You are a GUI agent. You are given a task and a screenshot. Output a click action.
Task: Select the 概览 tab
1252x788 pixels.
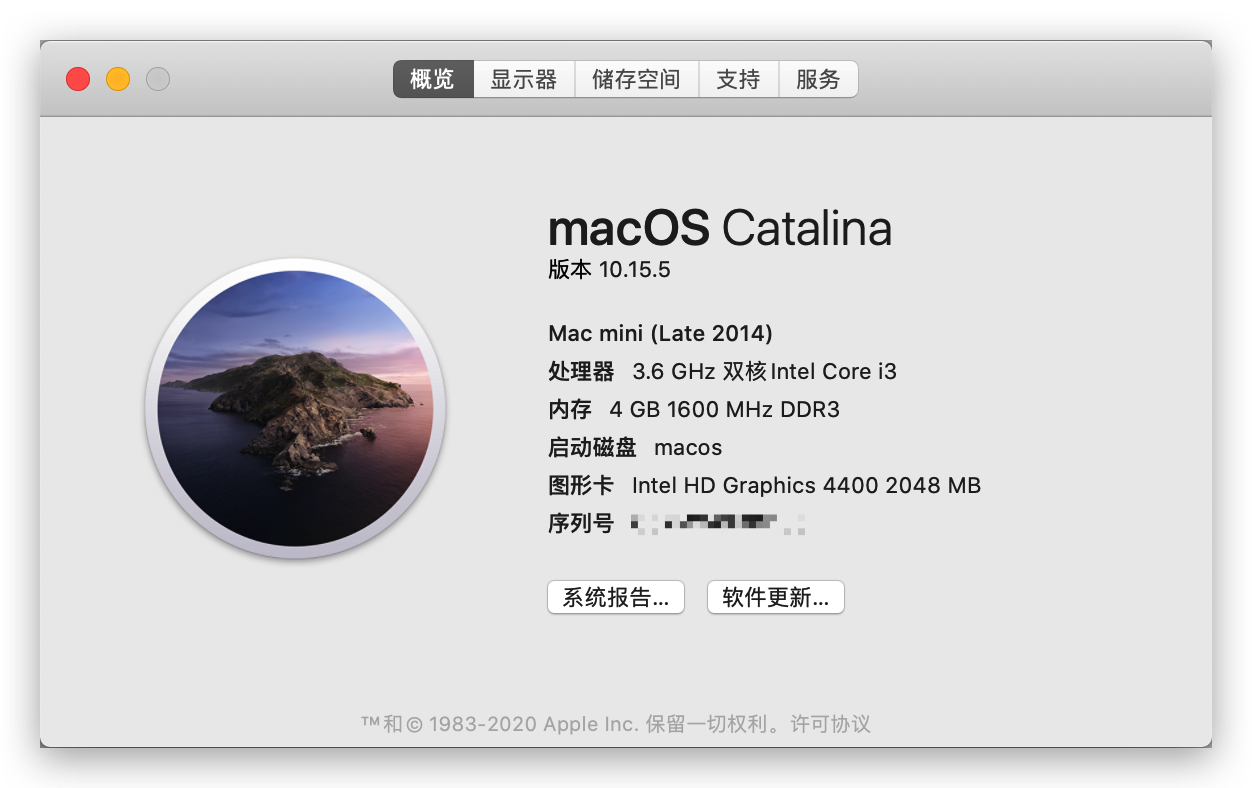[433, 79]
